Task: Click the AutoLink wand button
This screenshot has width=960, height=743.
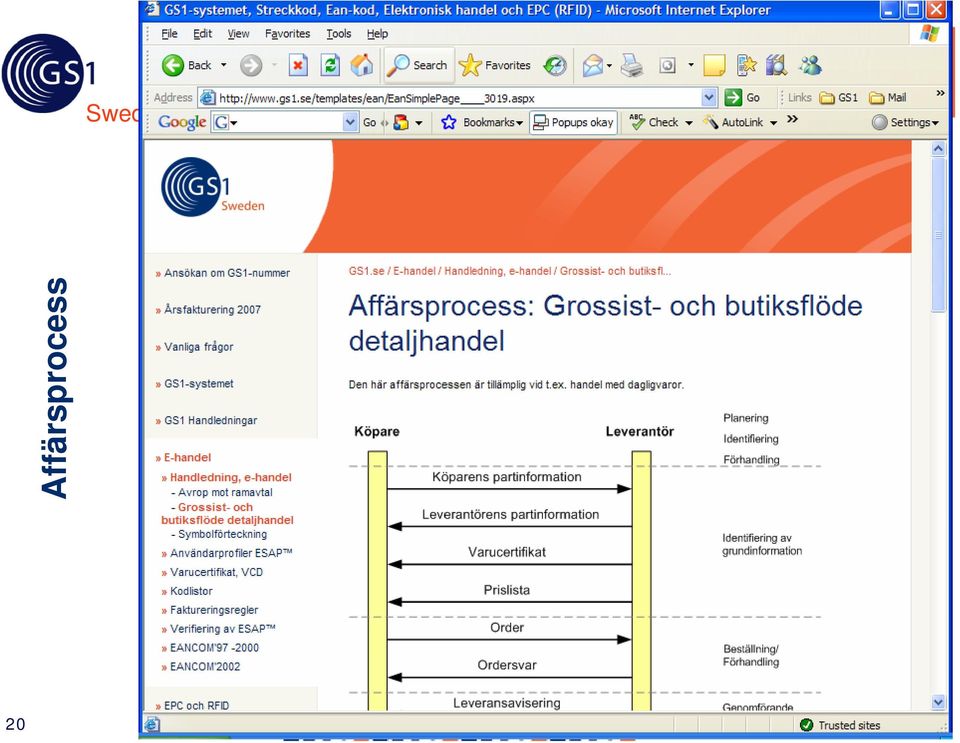Action: 733,122
